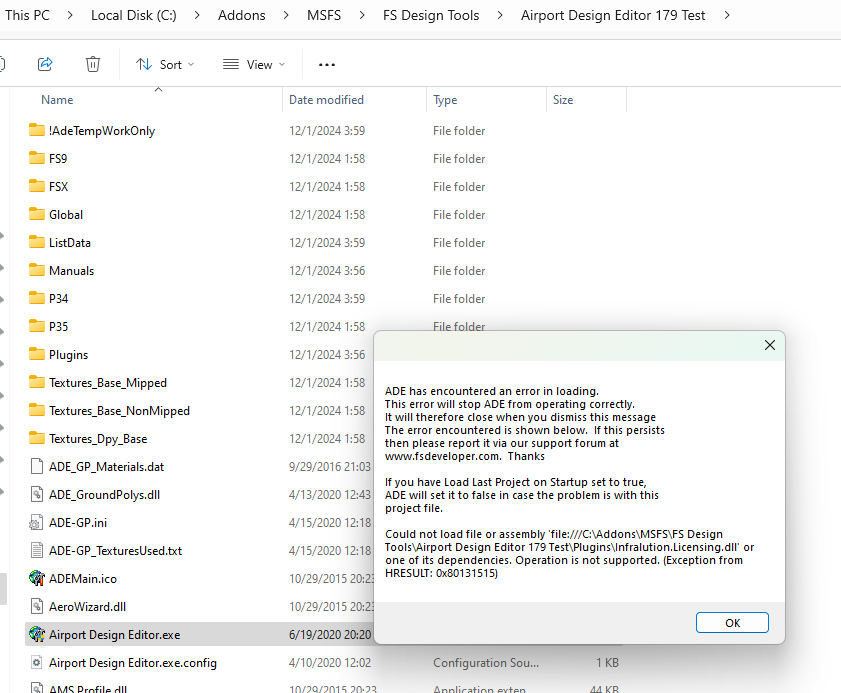Click the File folder type for !AdeTempWorkOnly
Image resolution: width=841 pixels, height=693 pixels.
point(459,130)
